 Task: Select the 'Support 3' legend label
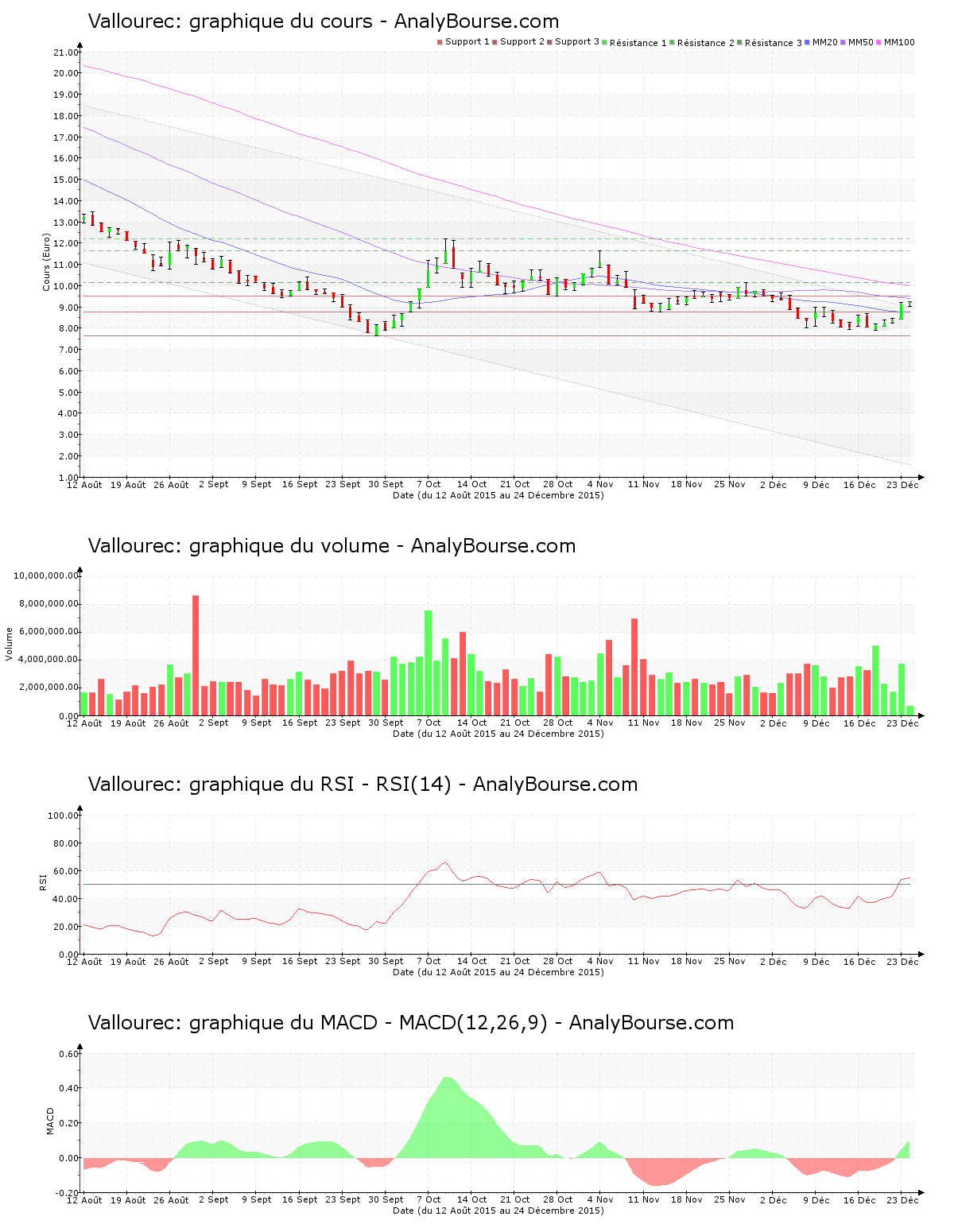[x=577, y=41]
